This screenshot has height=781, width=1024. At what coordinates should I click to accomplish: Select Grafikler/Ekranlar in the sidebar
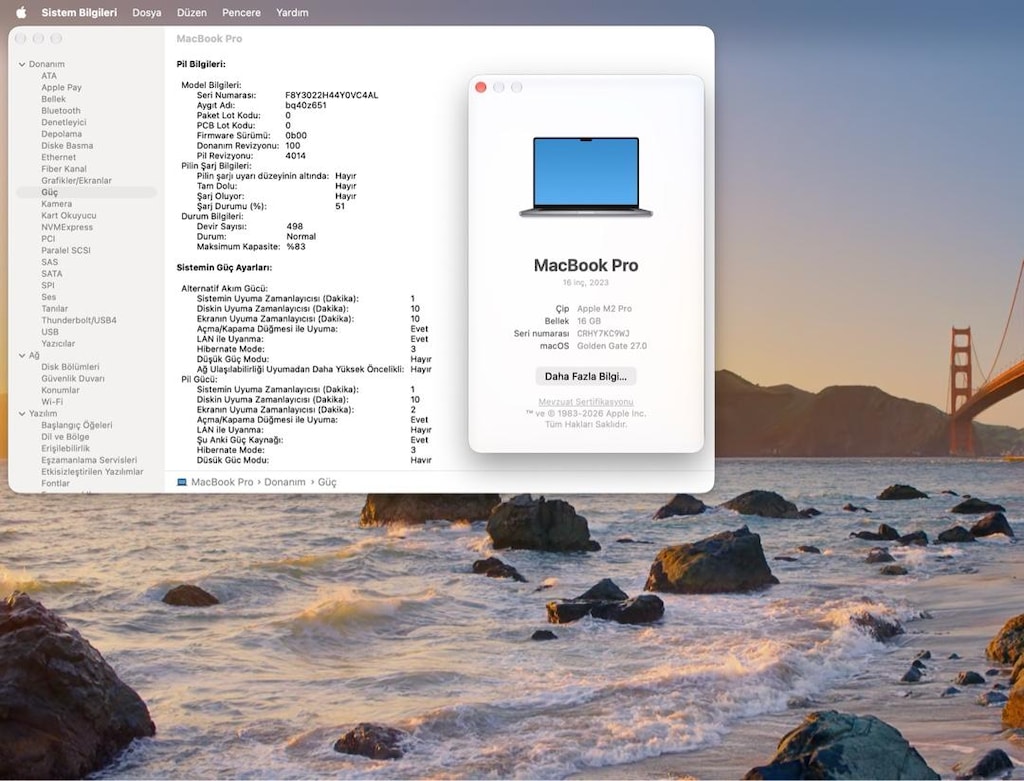pos(76,181)
